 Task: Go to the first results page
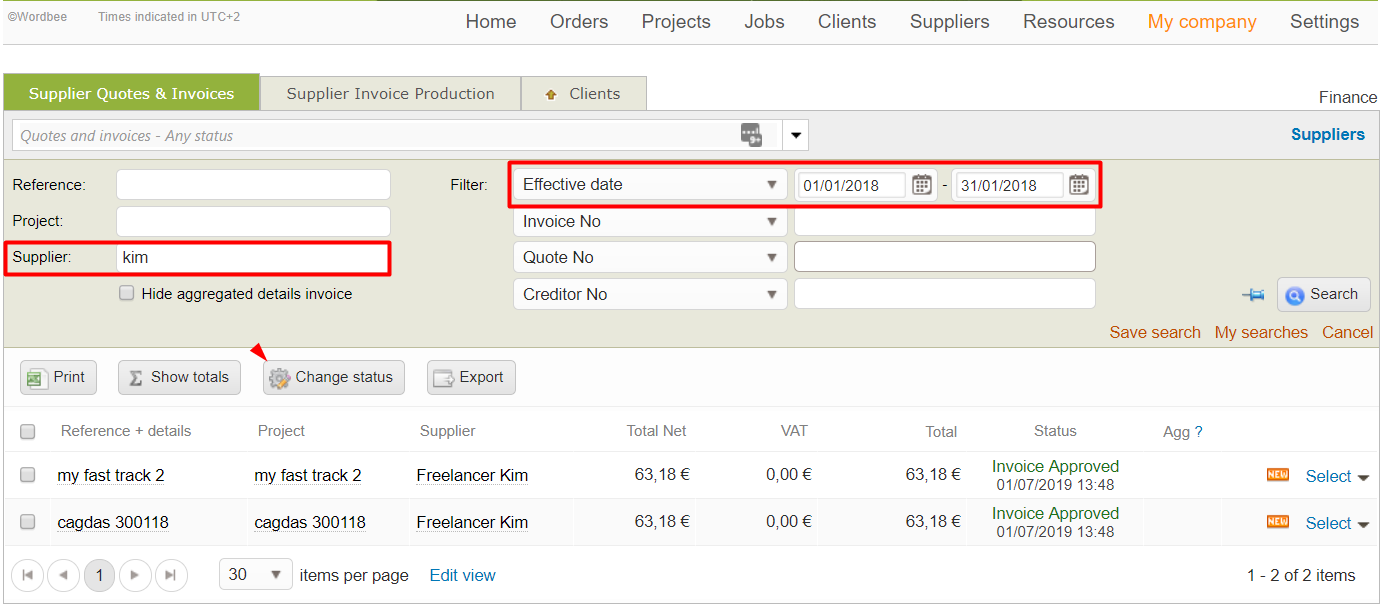27,575
